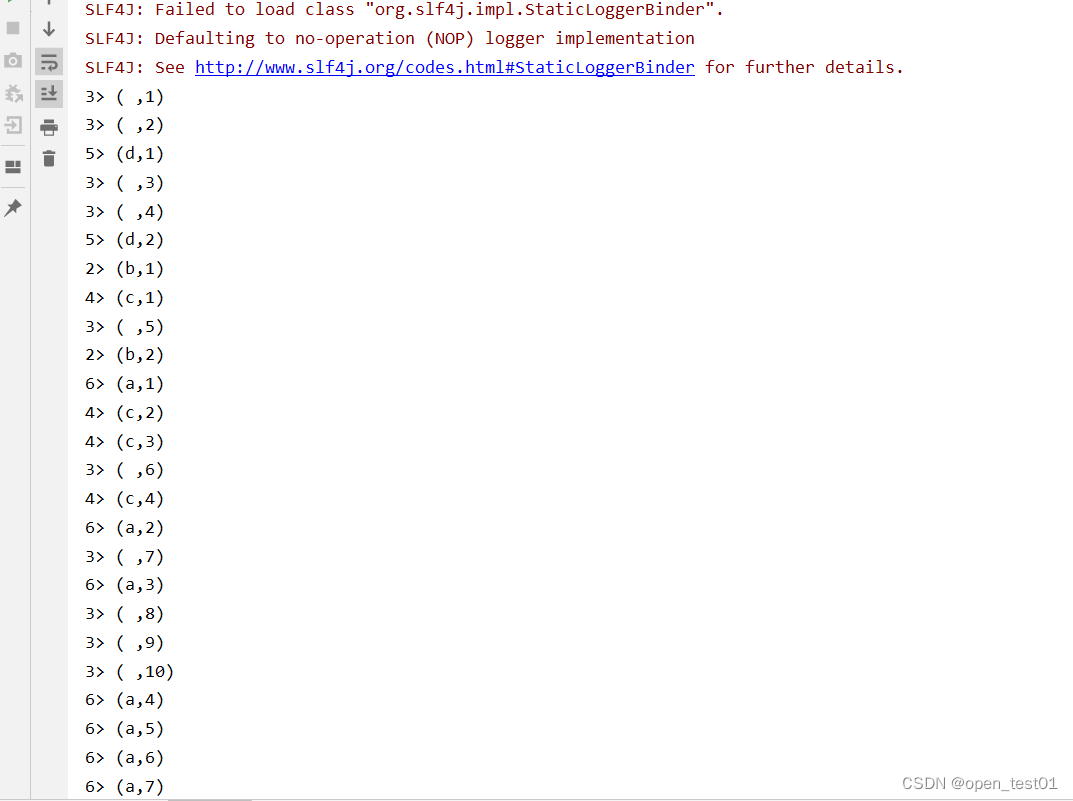The height and width of the screenshot is (801, 1073).
Task: Open the slf4j.org StaticLoggerBinder link
Action: [445, 67]
